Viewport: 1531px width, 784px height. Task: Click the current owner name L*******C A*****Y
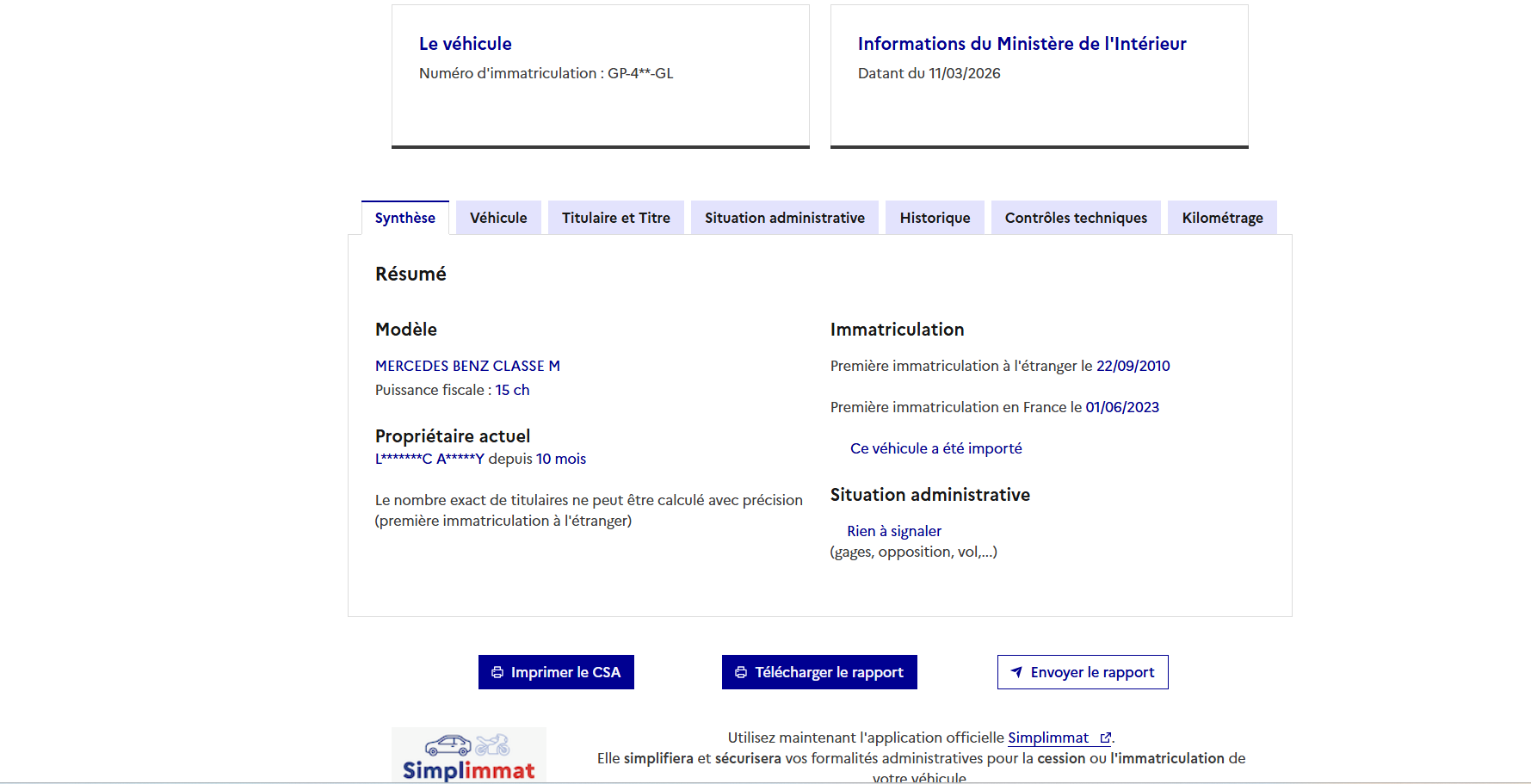(x=429, y=459)
